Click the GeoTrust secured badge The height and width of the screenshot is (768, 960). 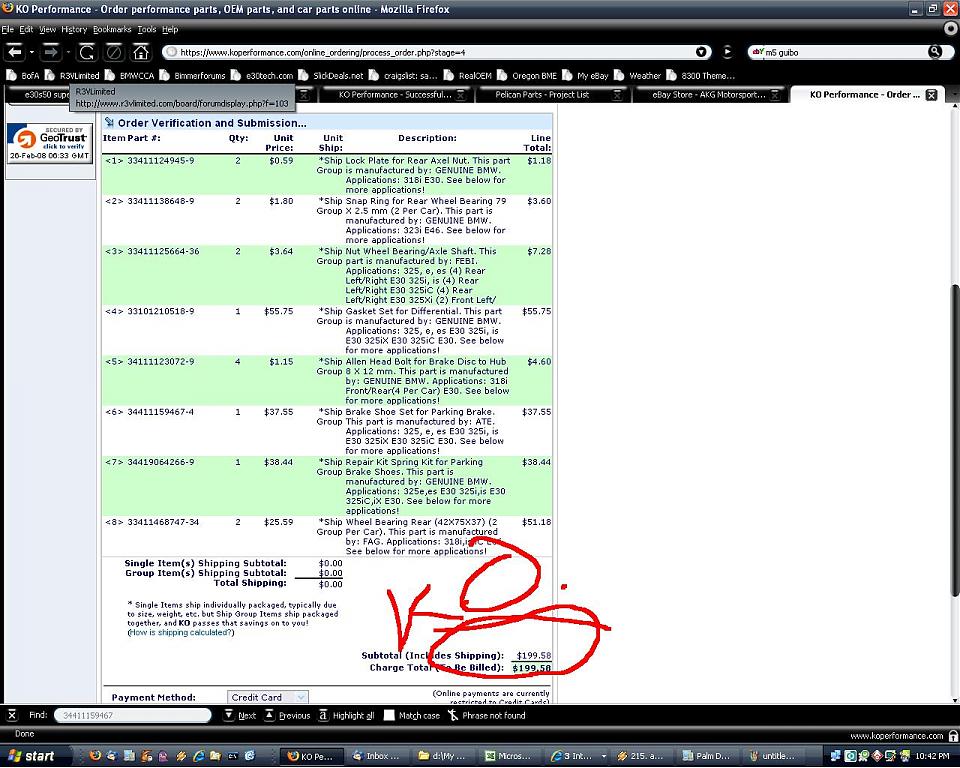(x=49, y=143)
